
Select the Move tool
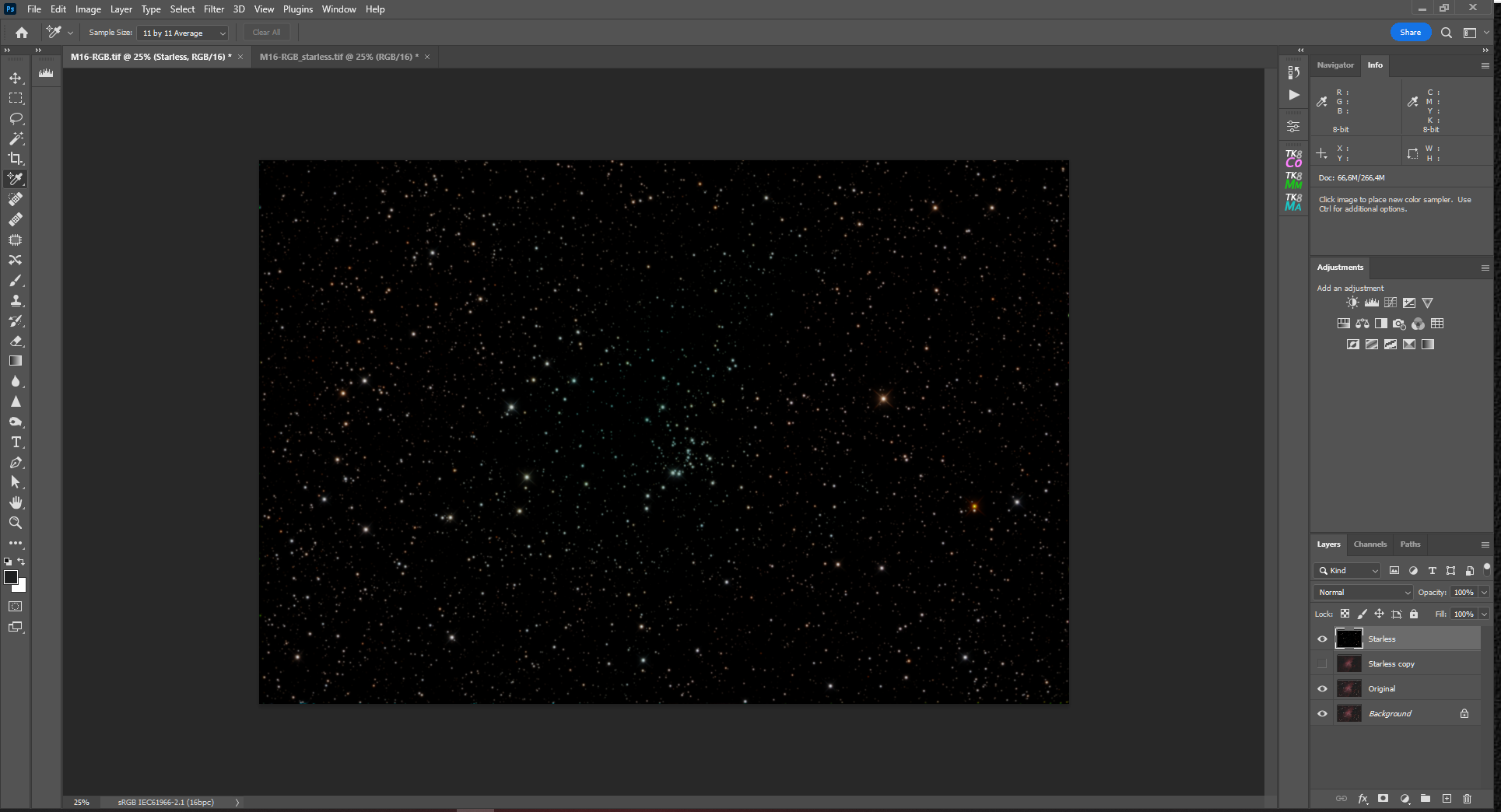click(x=16, y=78)
